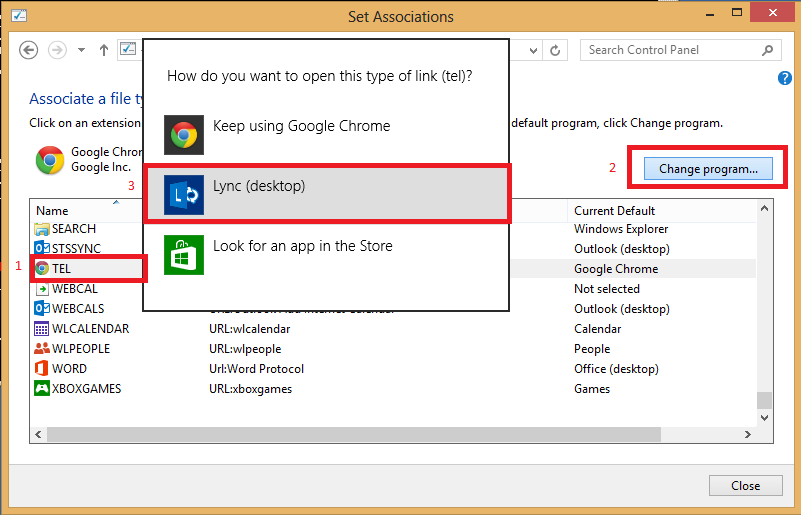This screenshot has width=801, height=515.
Task: Click the URL:wlcalendar description
Action: [x=250, y=329]
